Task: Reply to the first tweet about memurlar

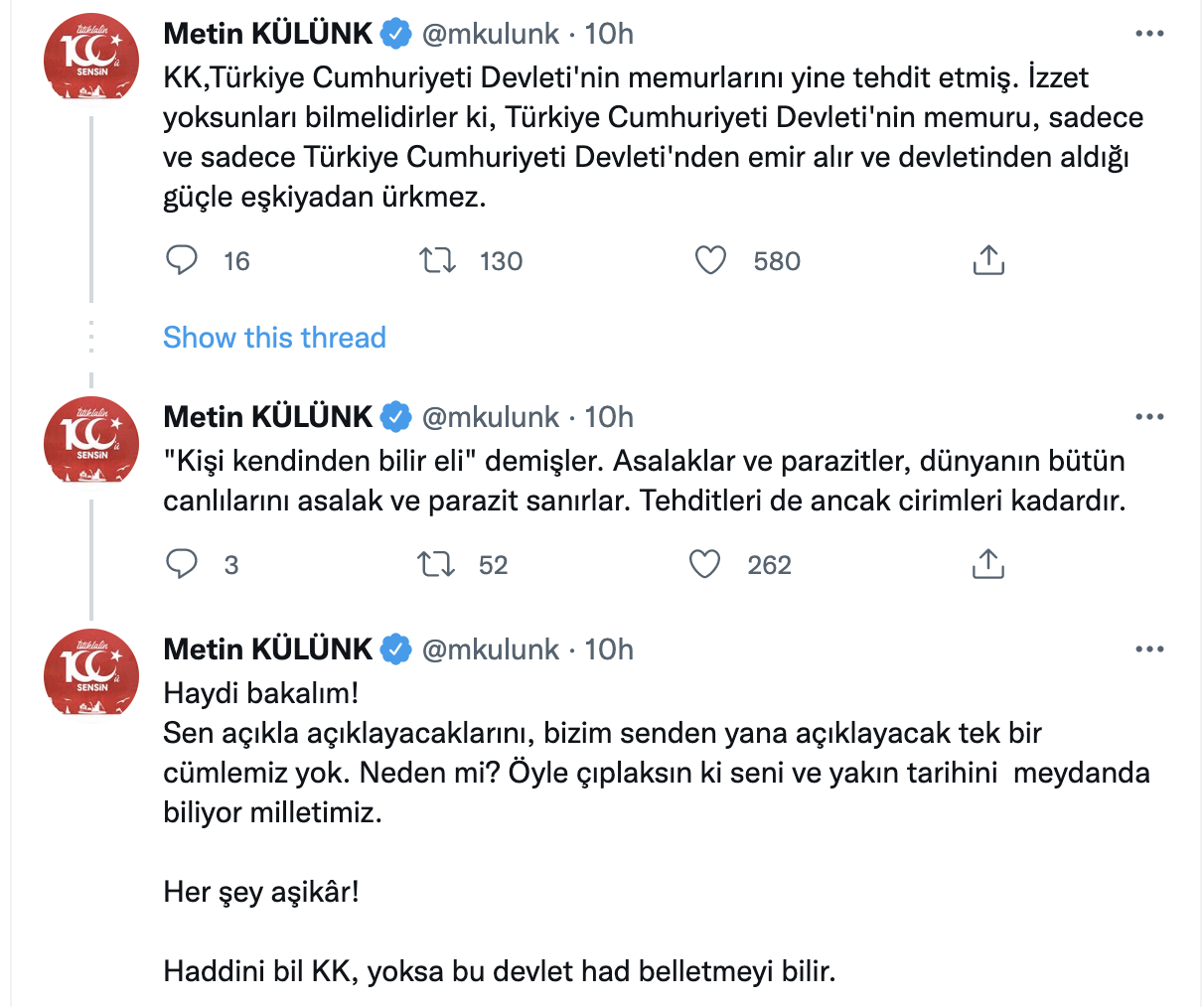Action: click(x=182, y=260)
